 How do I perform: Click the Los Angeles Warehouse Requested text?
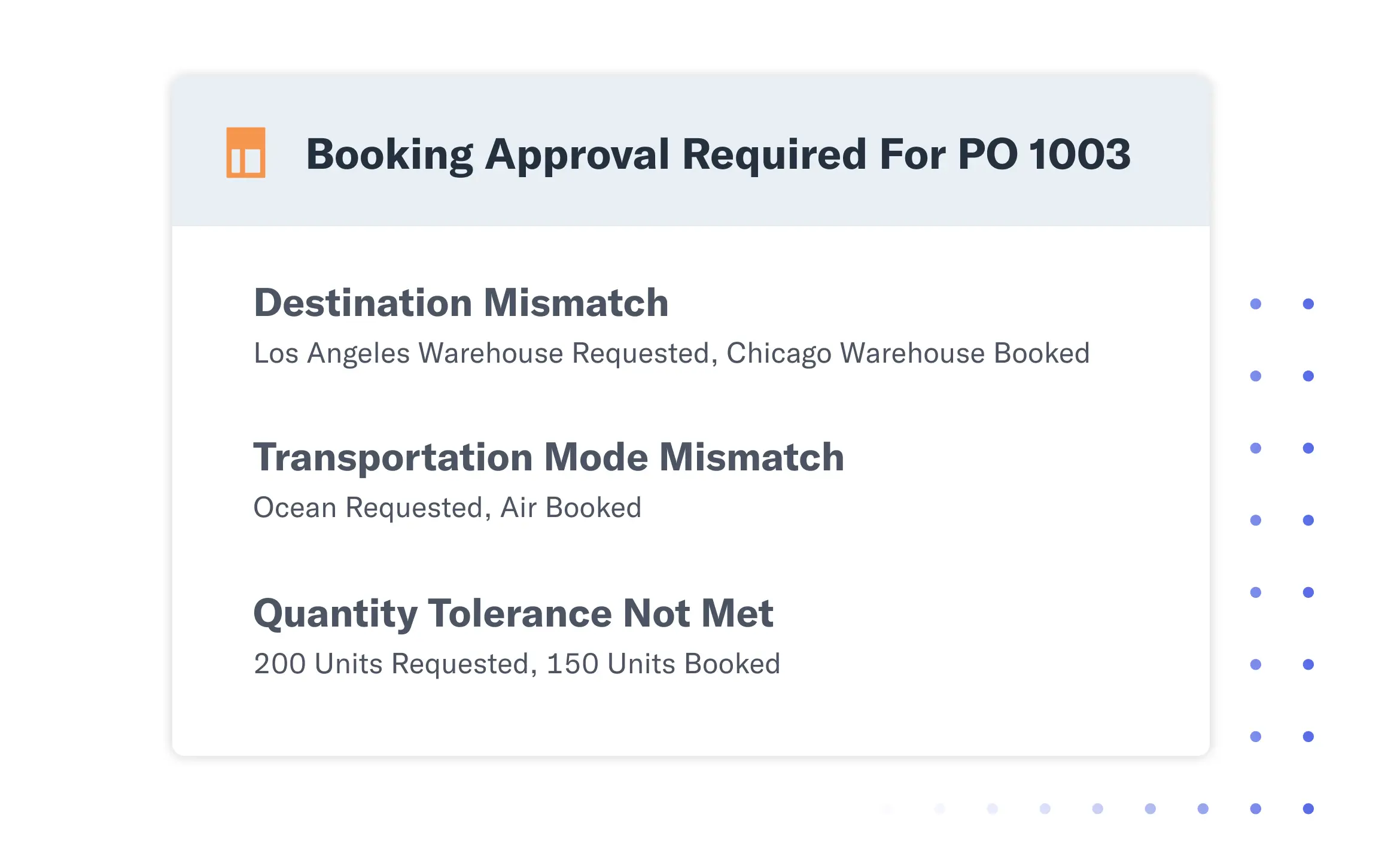[x=481, y=353]
